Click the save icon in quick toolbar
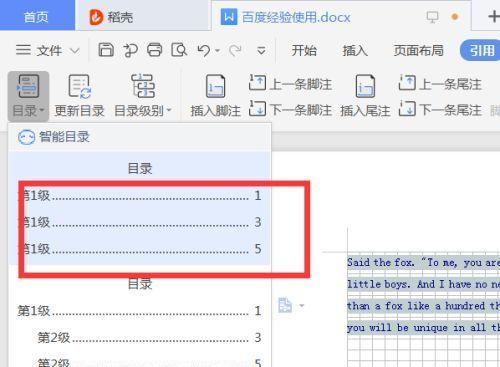500x367 pixels. (106, 50)
